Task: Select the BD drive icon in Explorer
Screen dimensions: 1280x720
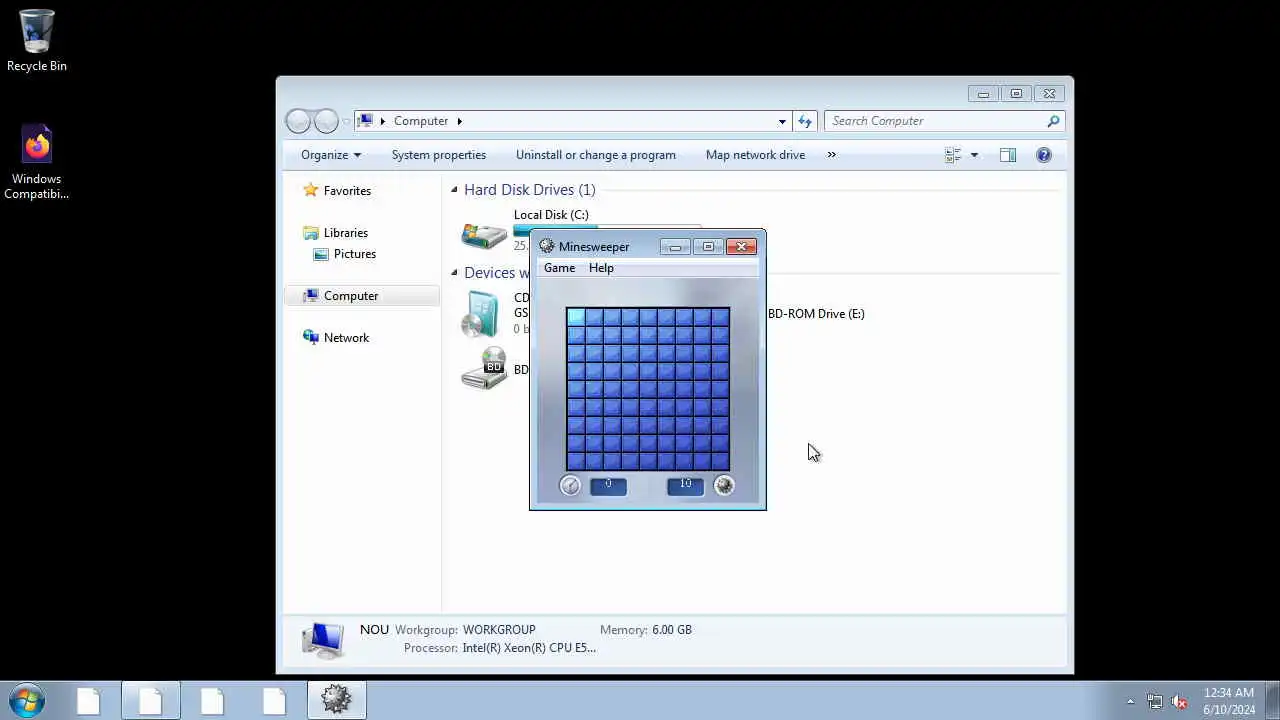Action: [x=484, y=369]
